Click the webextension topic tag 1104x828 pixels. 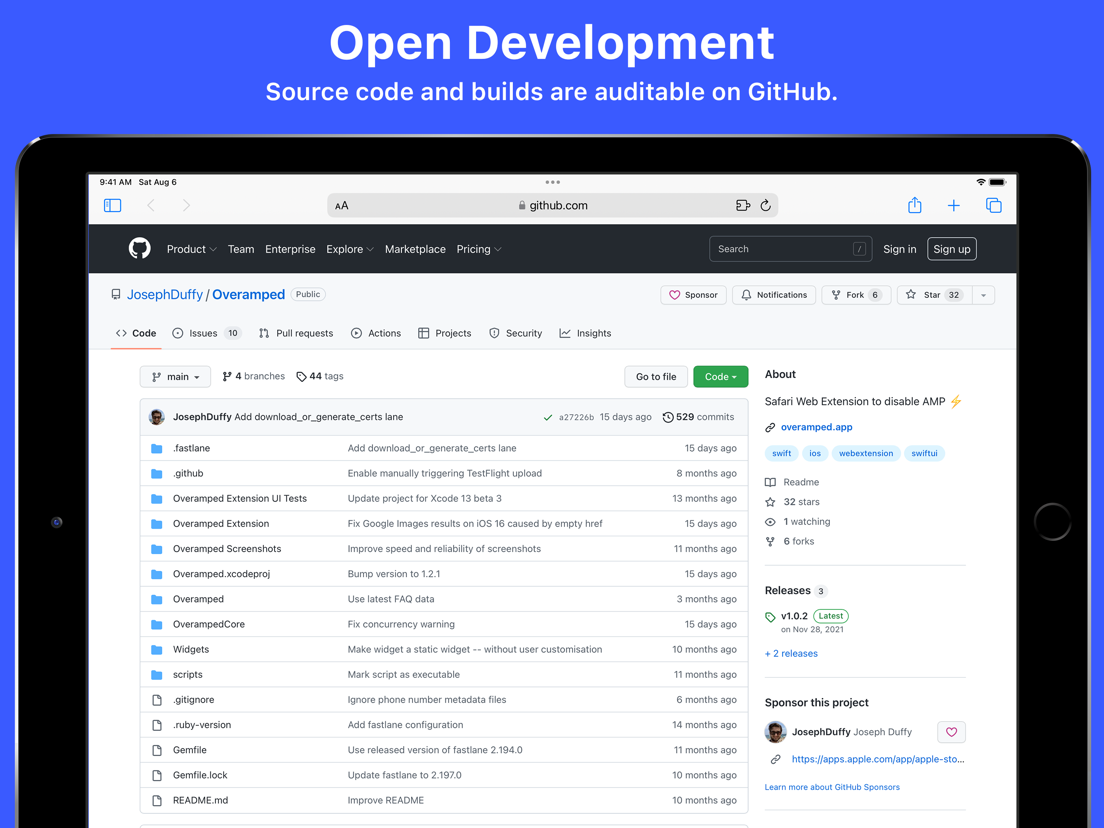(866, 453)
